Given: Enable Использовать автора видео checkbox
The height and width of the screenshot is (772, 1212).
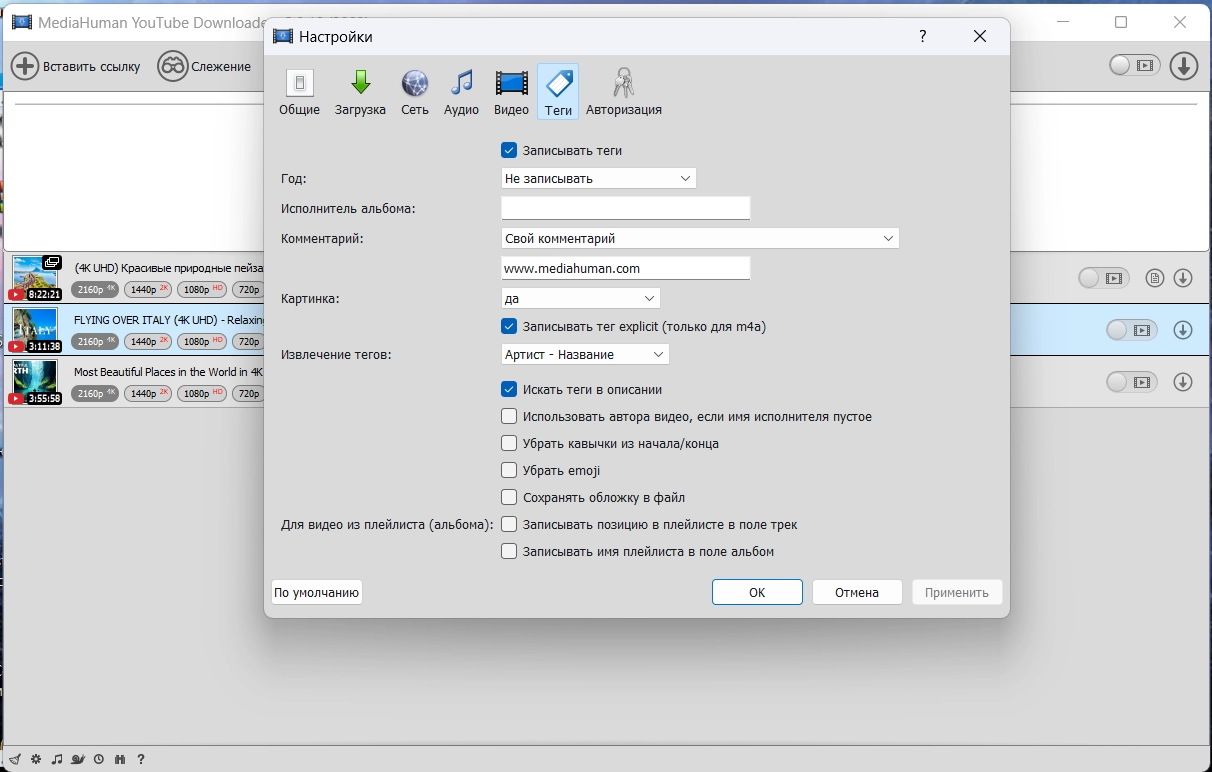Looking at the screenshot, I should point(509,416).
